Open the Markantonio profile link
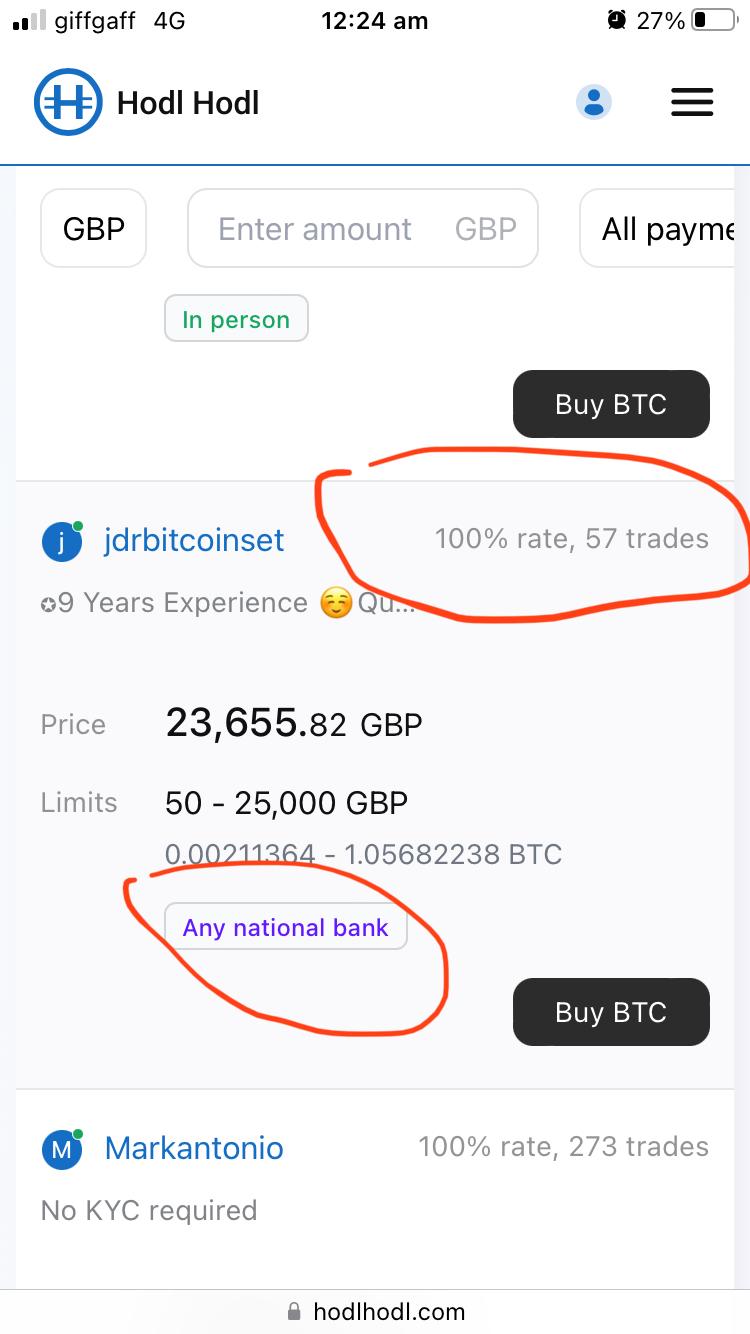The image size is (750, 1334). pos(194,1148)
